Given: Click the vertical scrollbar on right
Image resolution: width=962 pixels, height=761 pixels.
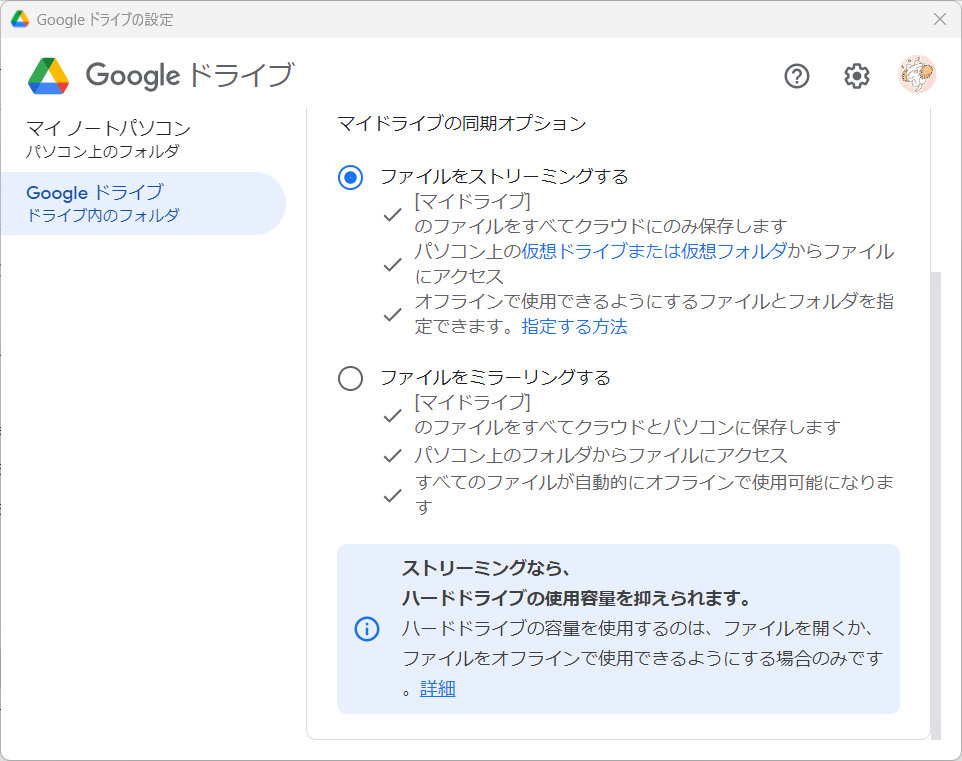Looking at the screenshot, I should tap(936, 504).
